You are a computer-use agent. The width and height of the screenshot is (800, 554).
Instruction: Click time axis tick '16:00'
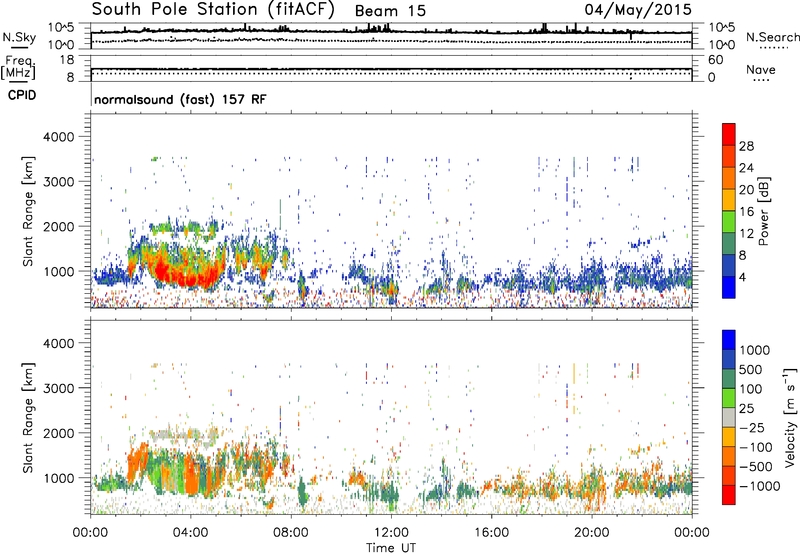point(491,533)
